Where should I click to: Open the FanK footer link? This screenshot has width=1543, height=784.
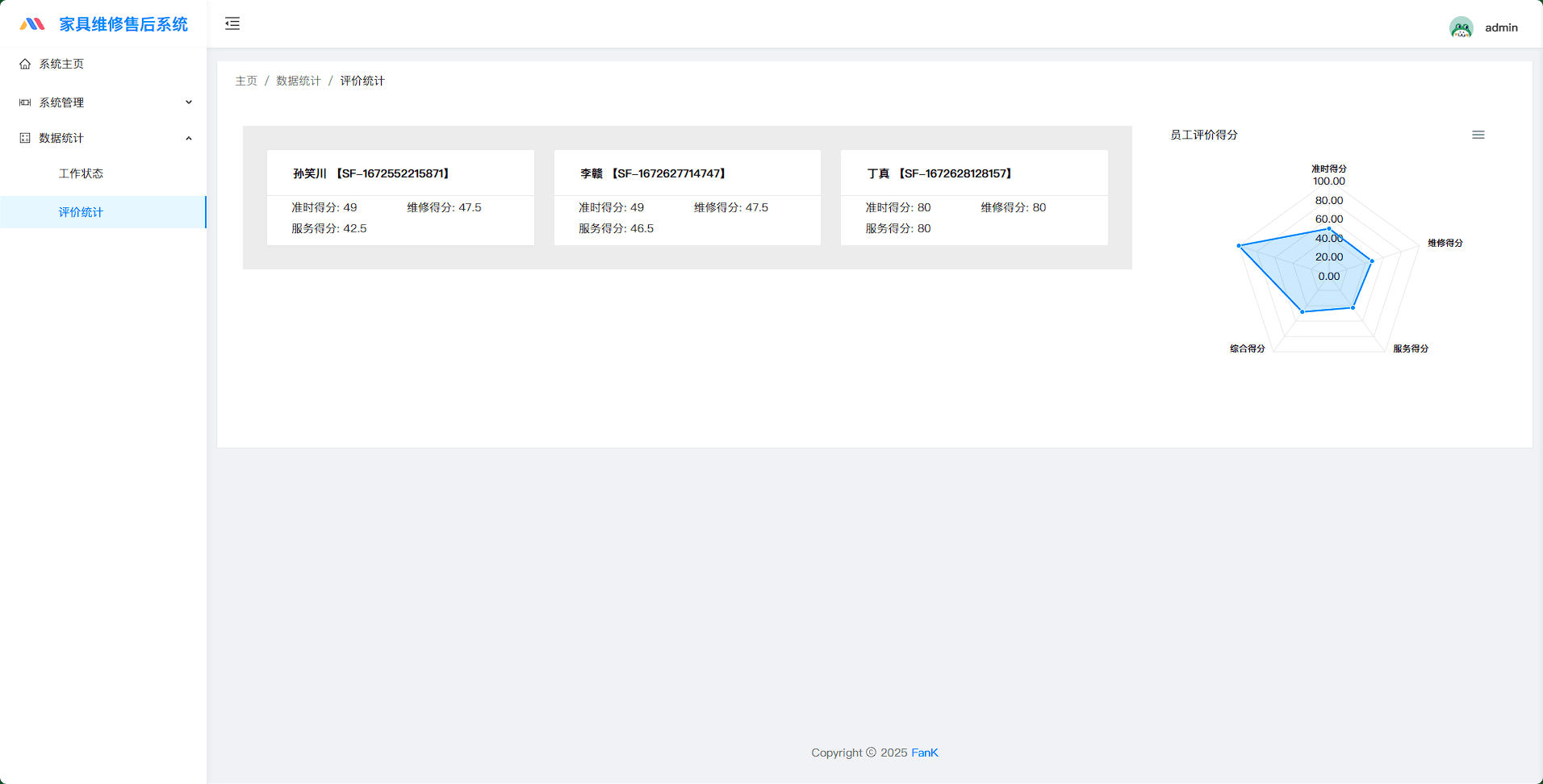(x=924, y=753)
